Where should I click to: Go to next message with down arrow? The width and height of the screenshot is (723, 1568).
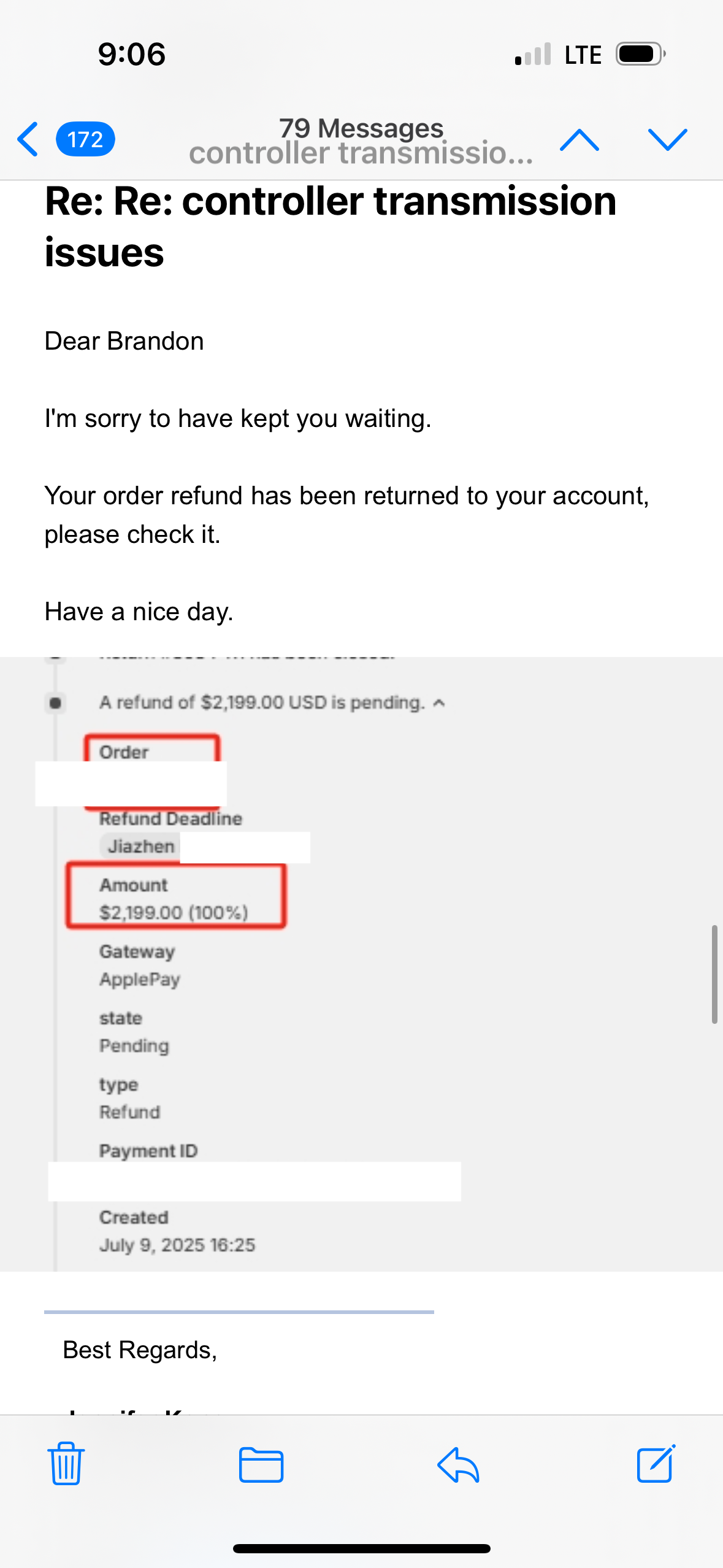click(x=667, y=139)
